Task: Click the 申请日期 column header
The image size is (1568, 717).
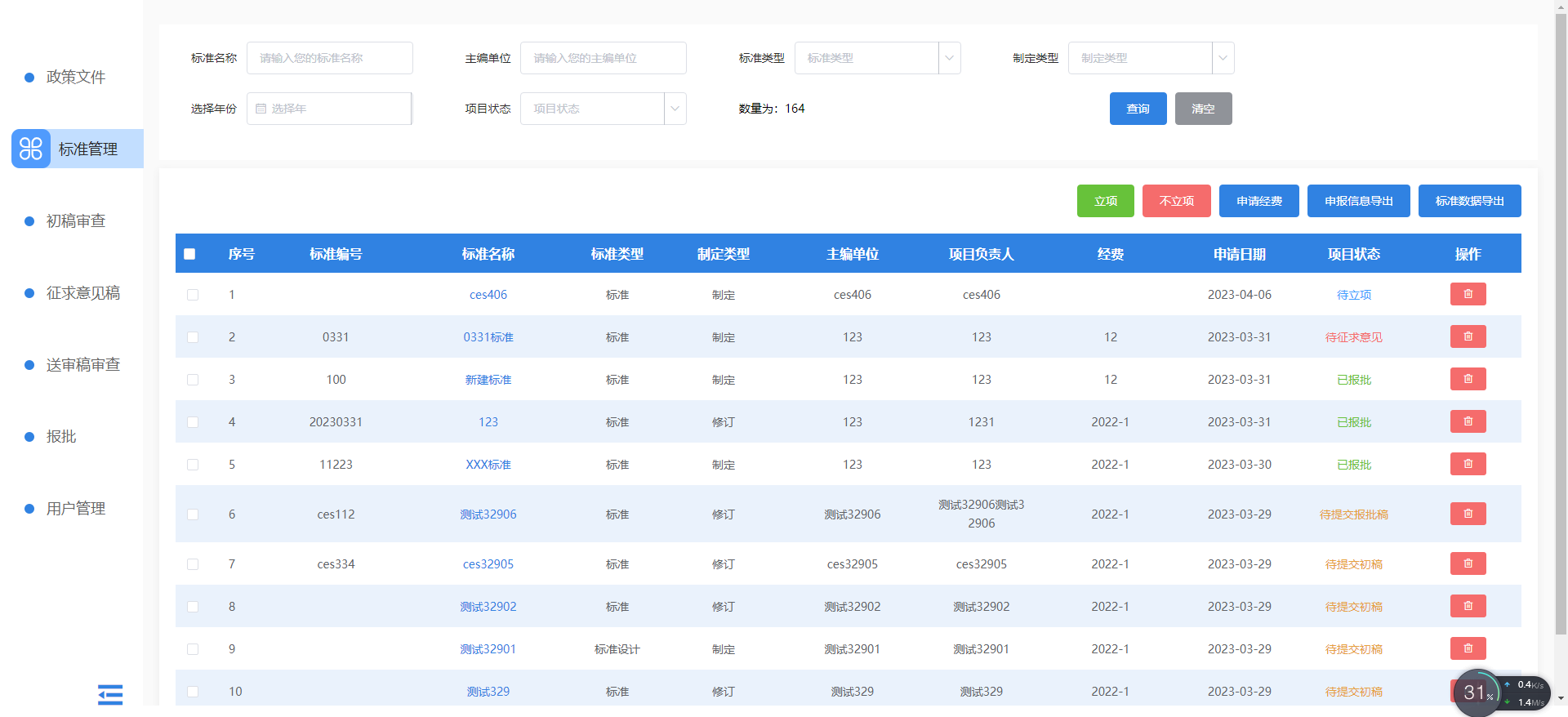Action: click(1239, 254)
